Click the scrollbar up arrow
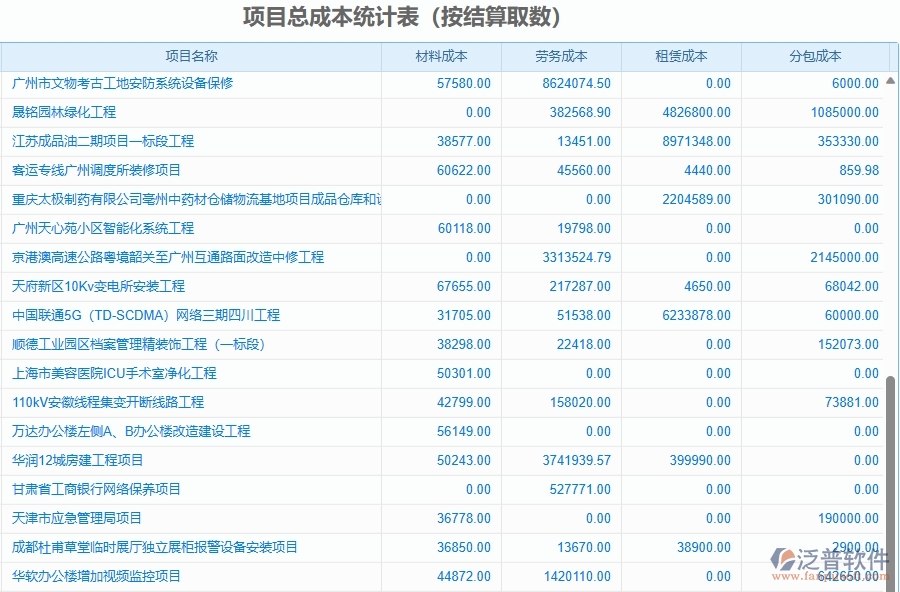 pyautogui.click(x=889, y=80)
